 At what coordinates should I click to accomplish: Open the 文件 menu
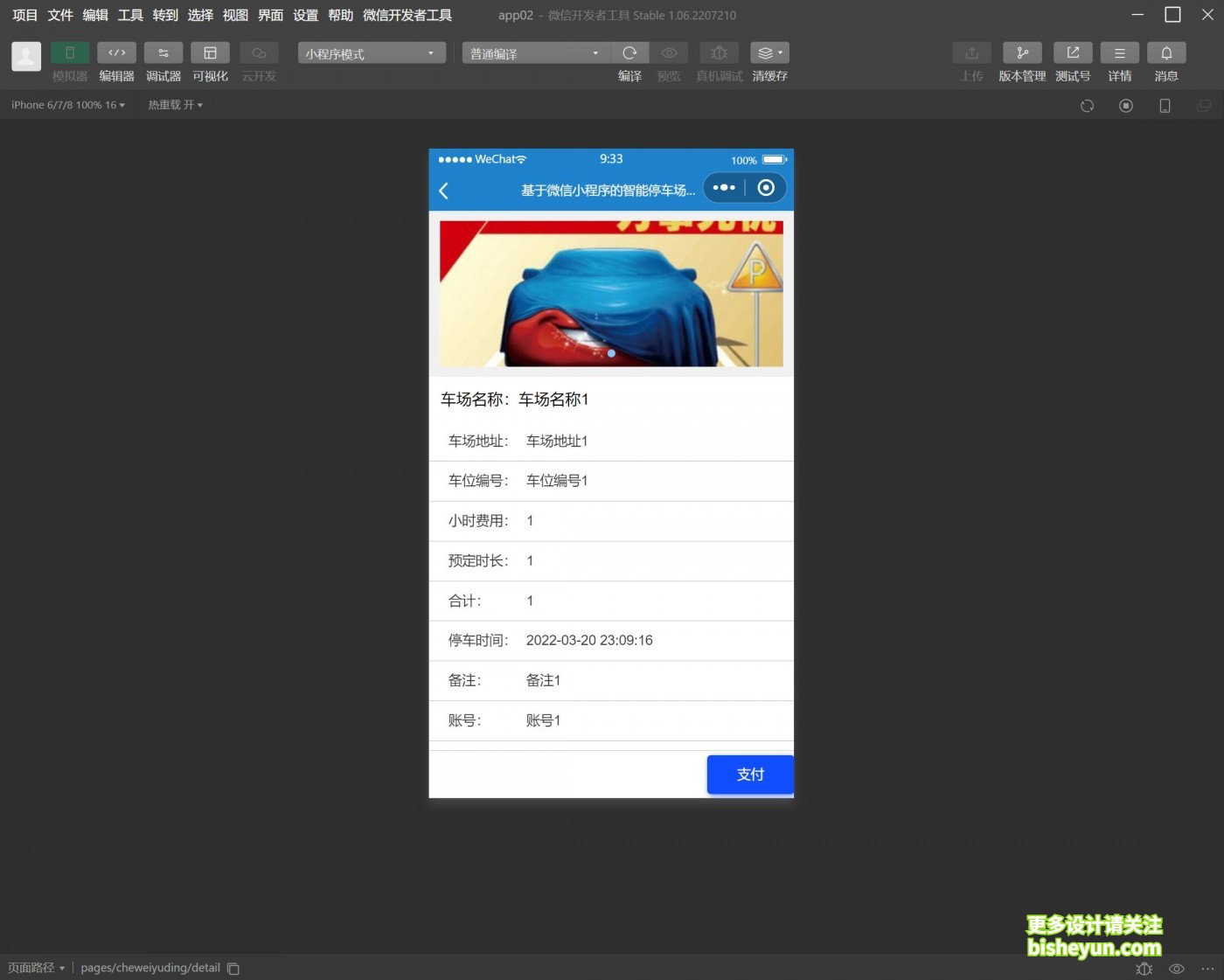tap(60, 15)
